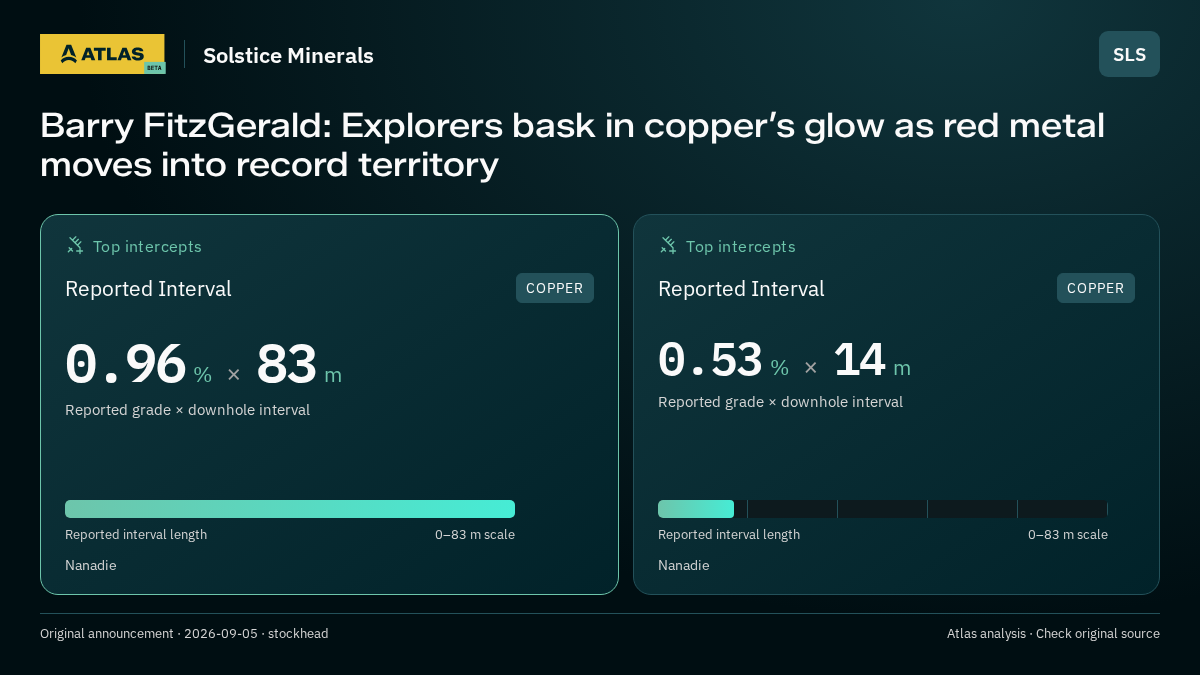Click 'Reported interval length' in the 0.53% card
This screenshot has height=675, width=1200.
[729, 535]
